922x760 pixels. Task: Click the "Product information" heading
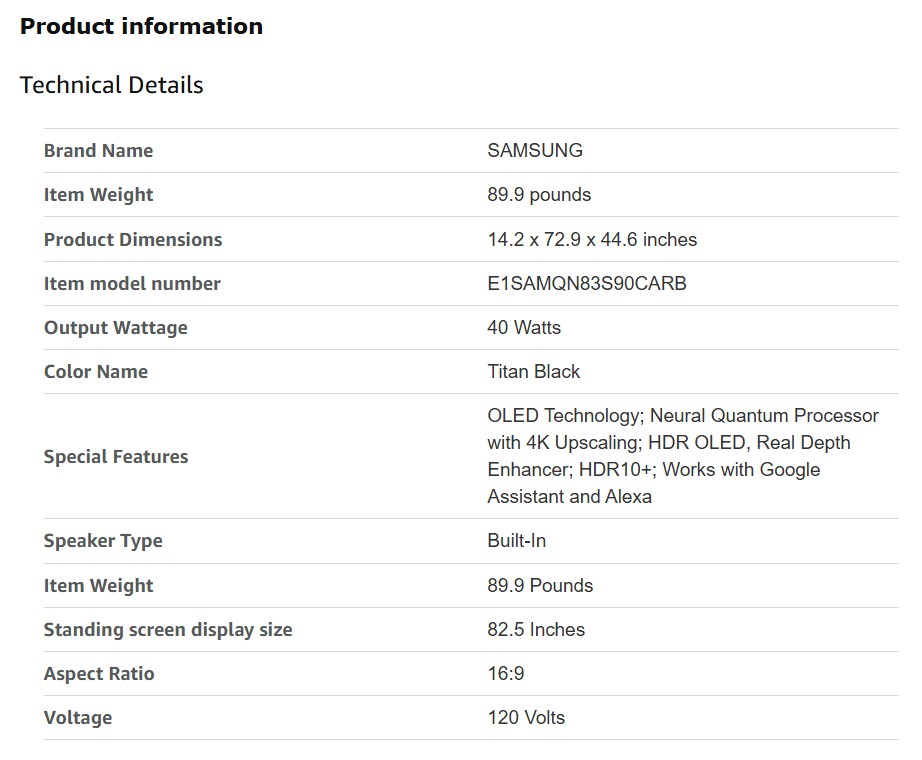[141, 27]
